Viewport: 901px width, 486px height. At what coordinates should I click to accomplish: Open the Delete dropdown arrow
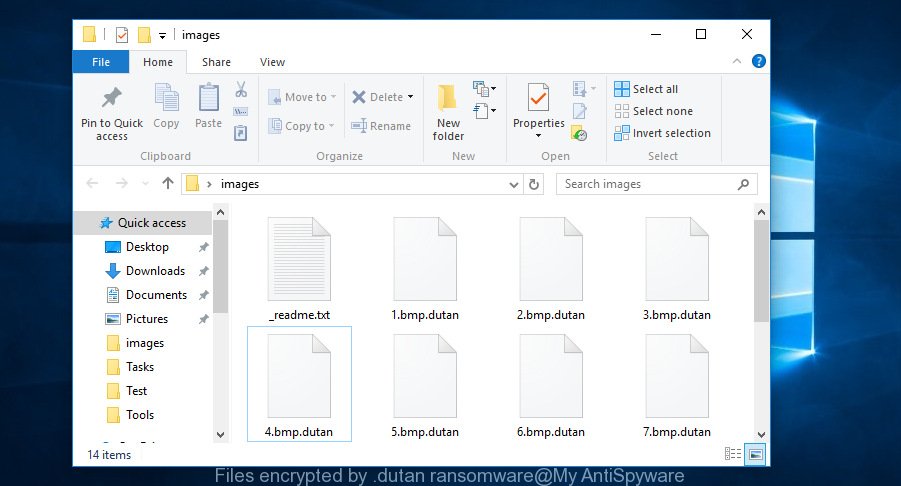(x=410, y=97)
